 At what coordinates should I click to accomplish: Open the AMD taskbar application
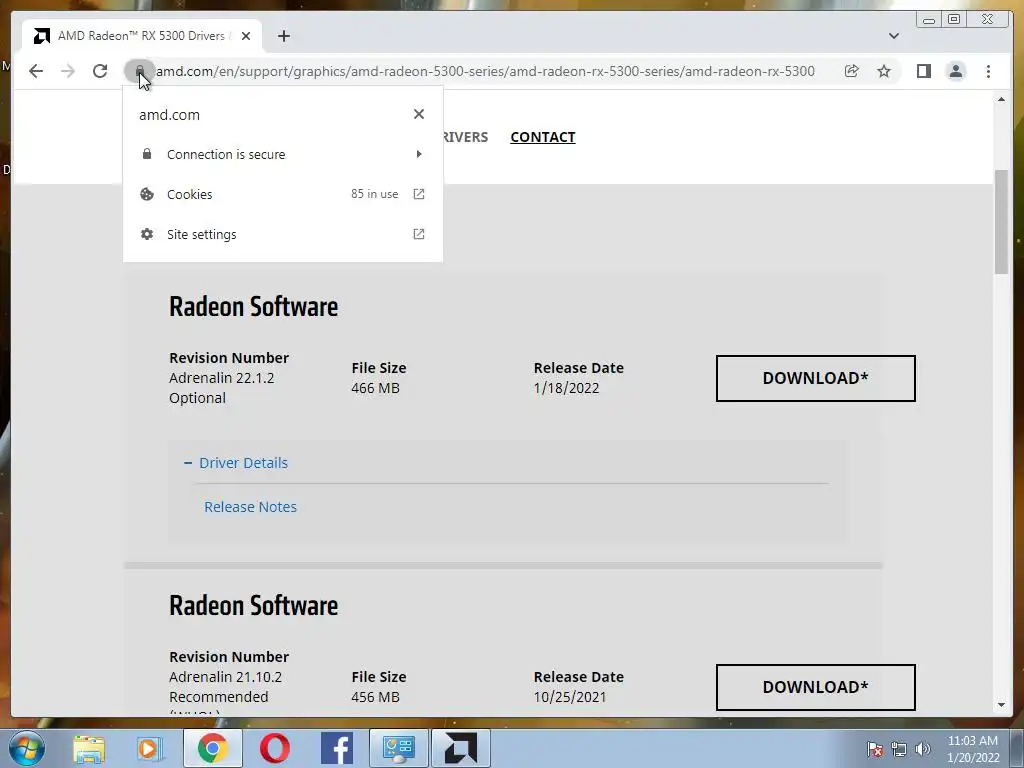point(460,748)
